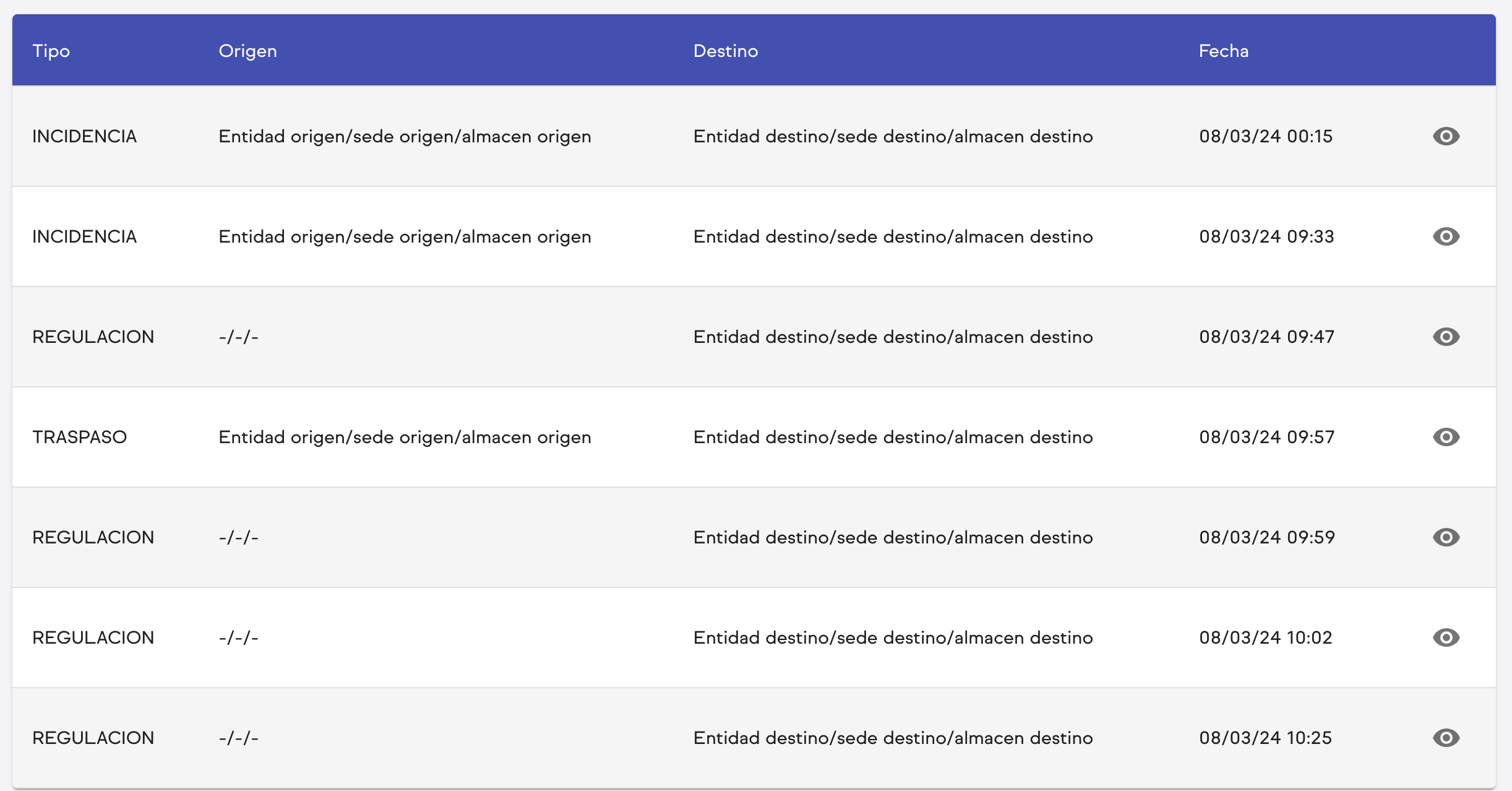Screen dimensions: 1512x791
Task: Click the Tipo column header
Action: [x=52, y=51]
